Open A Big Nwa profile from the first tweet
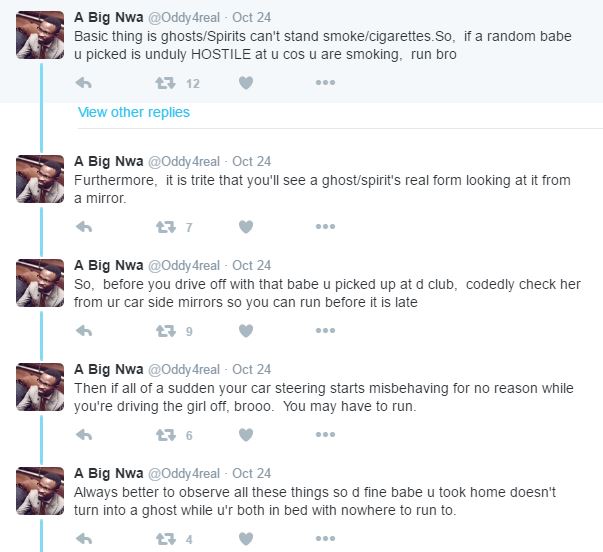Image resolution: width=603 pixels, height=552 pixels. (x=109, y=17)
